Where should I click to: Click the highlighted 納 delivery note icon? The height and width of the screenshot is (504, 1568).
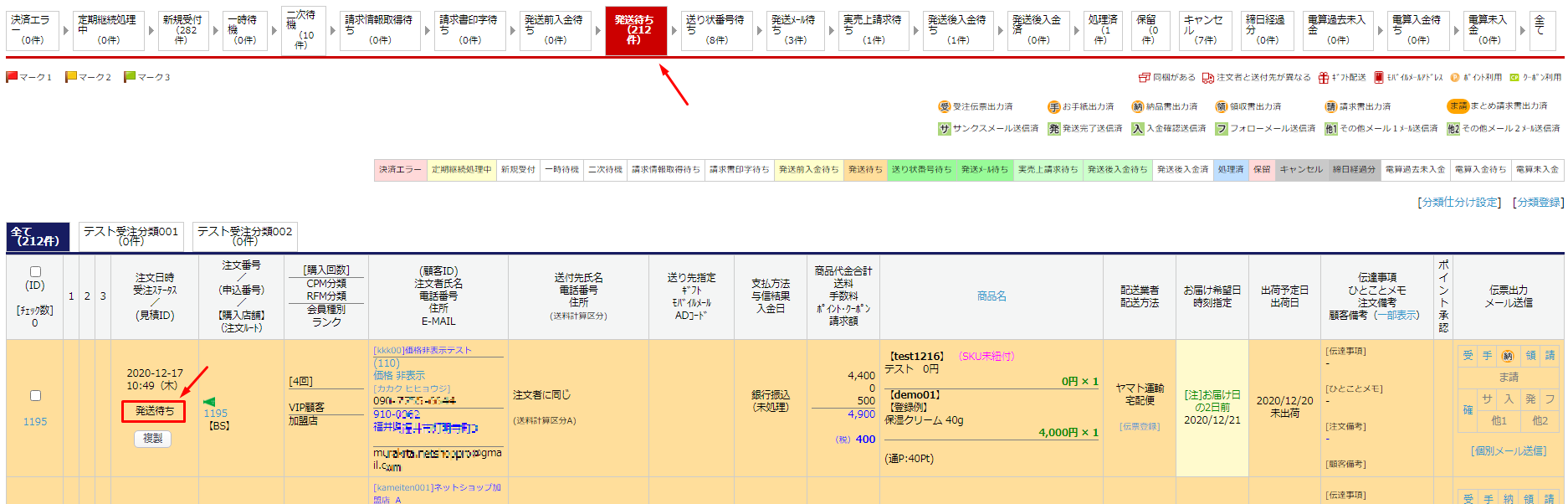point(1508,356)
